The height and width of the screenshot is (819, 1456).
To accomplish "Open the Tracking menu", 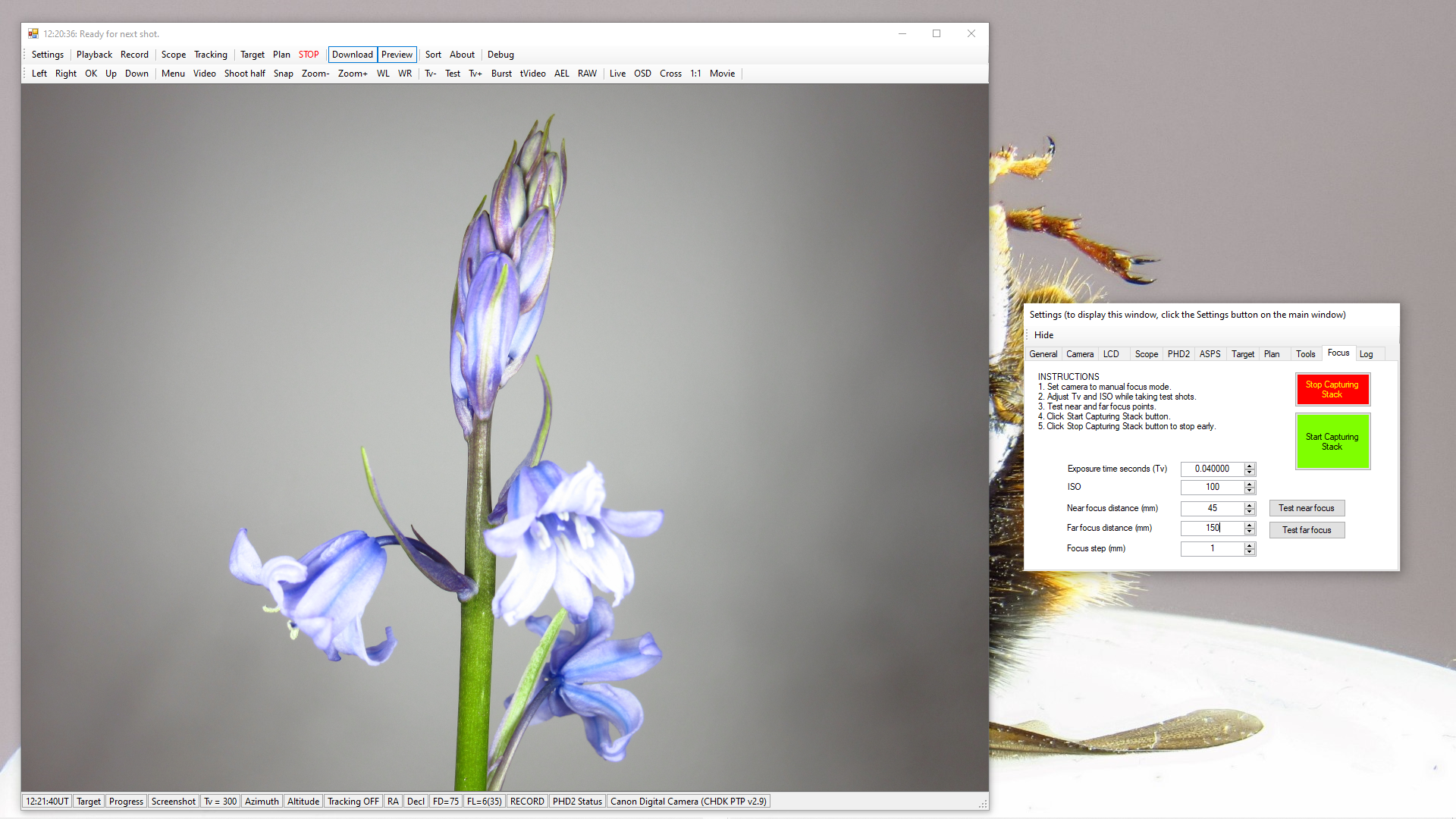I will [210, 55].
